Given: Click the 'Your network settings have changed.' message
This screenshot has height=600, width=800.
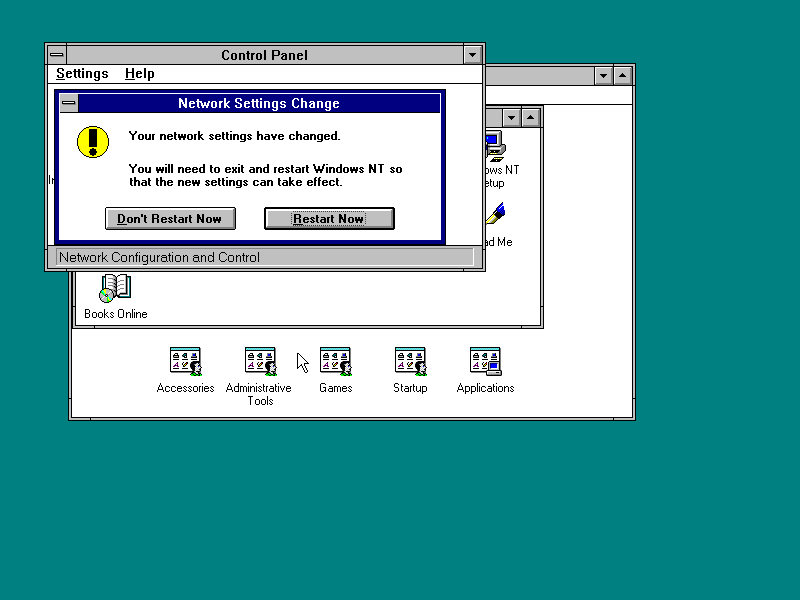Looking at the screenshot, I should [x=234, y=136].
